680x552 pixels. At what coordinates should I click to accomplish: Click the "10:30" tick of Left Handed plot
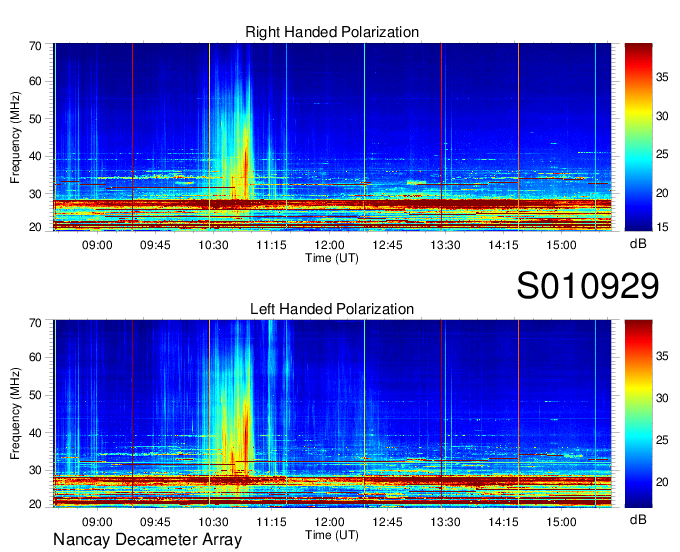(x=213, y=522)
